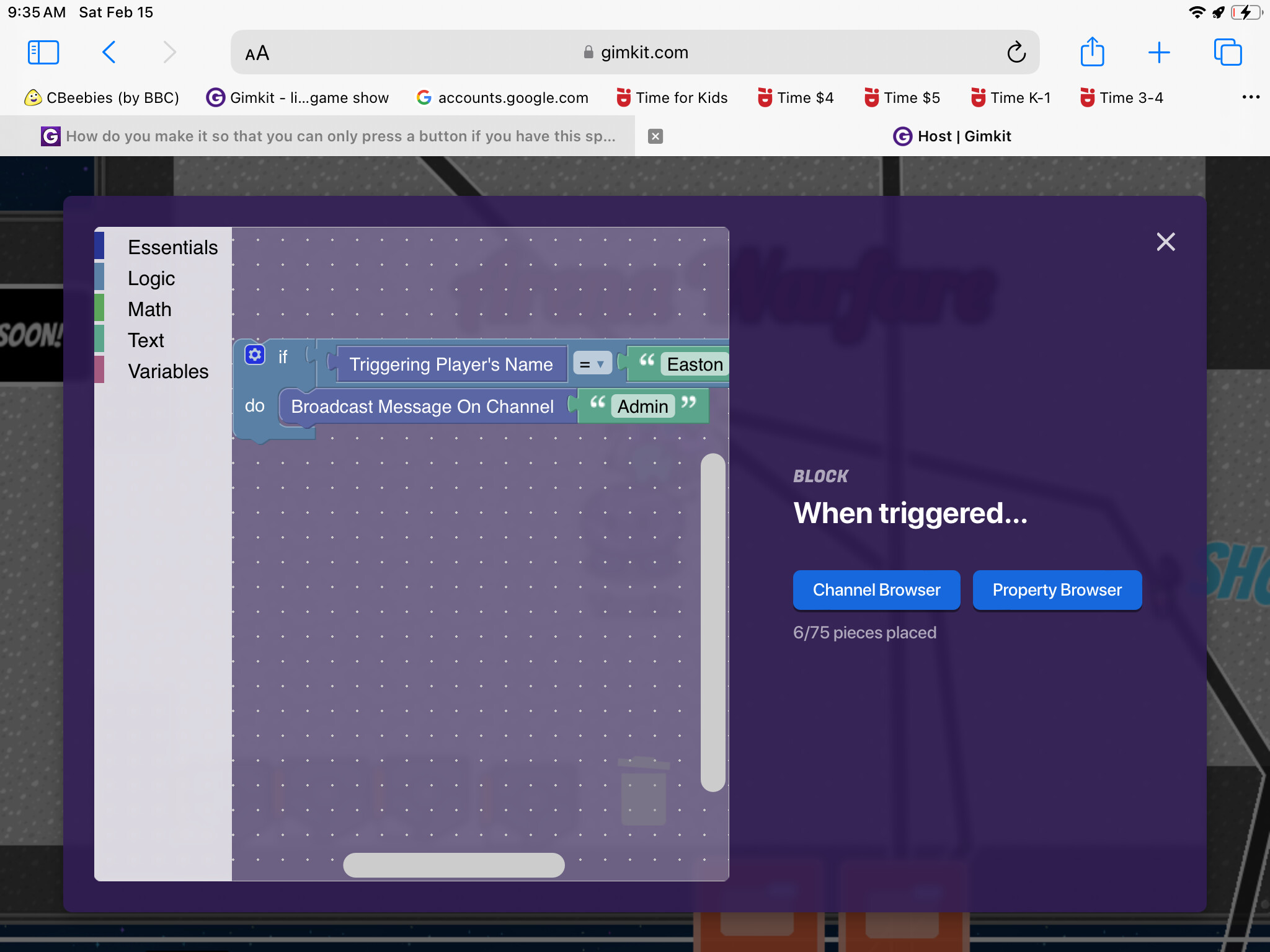Open the Variables block category
Screen dimensions: 1270x952
coord(168,371)
